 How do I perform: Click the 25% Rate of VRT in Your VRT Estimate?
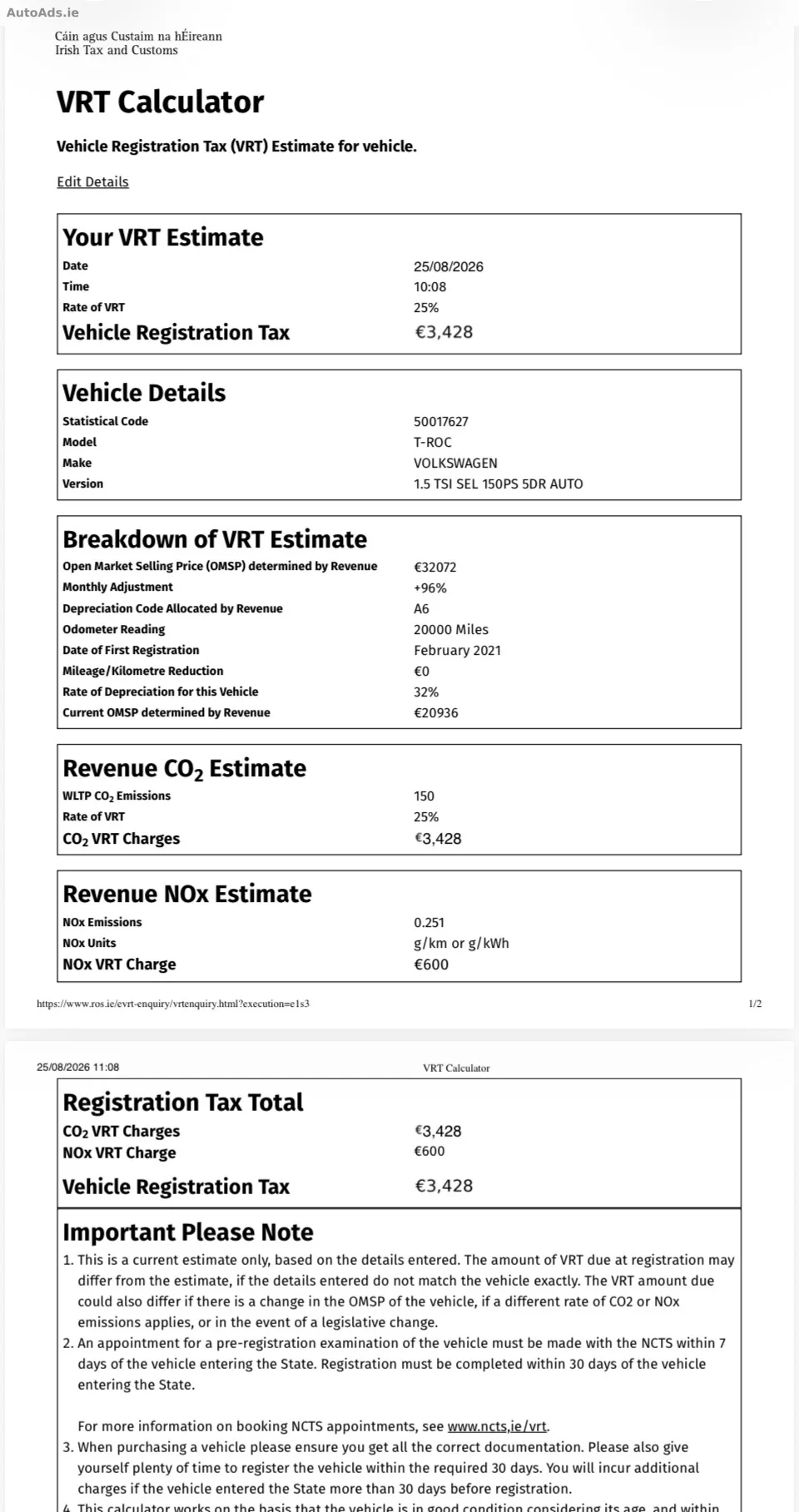coord(426,307)
